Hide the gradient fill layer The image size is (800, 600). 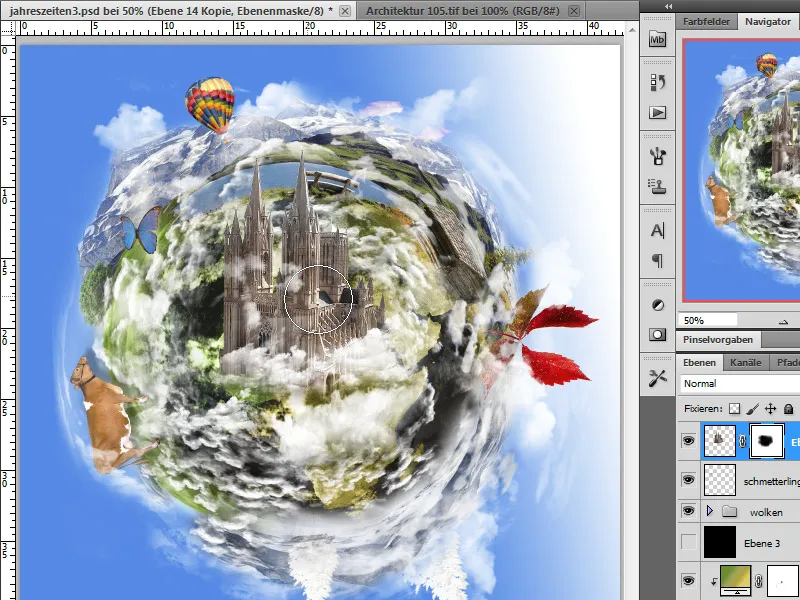click(x=688, y=581)
